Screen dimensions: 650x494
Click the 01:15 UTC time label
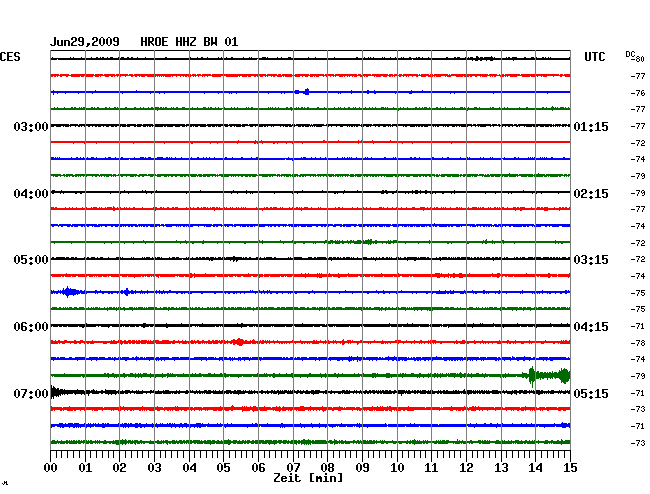(x=591, y=126)
